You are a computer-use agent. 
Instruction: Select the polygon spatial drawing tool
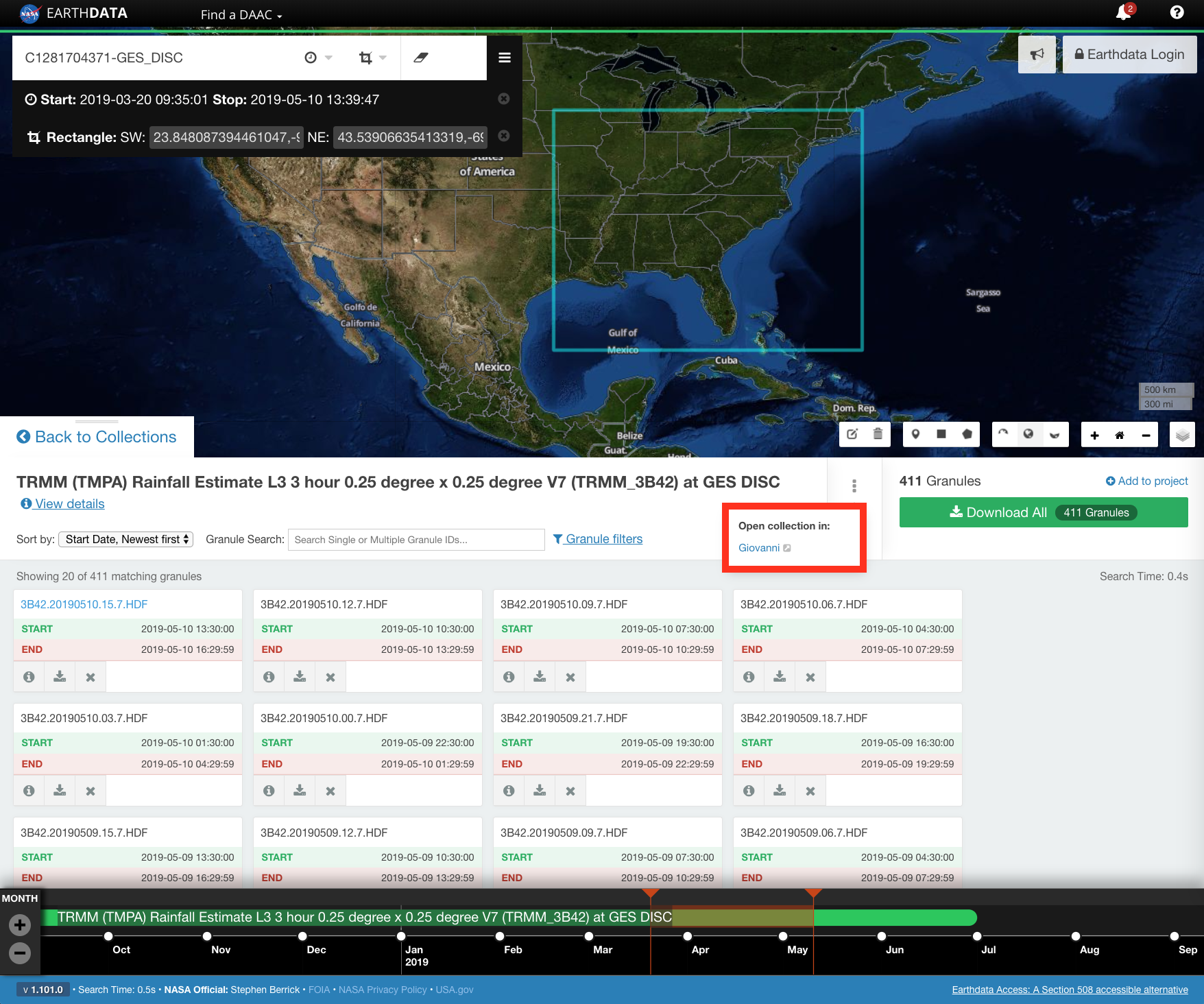(x=967, y=434)
